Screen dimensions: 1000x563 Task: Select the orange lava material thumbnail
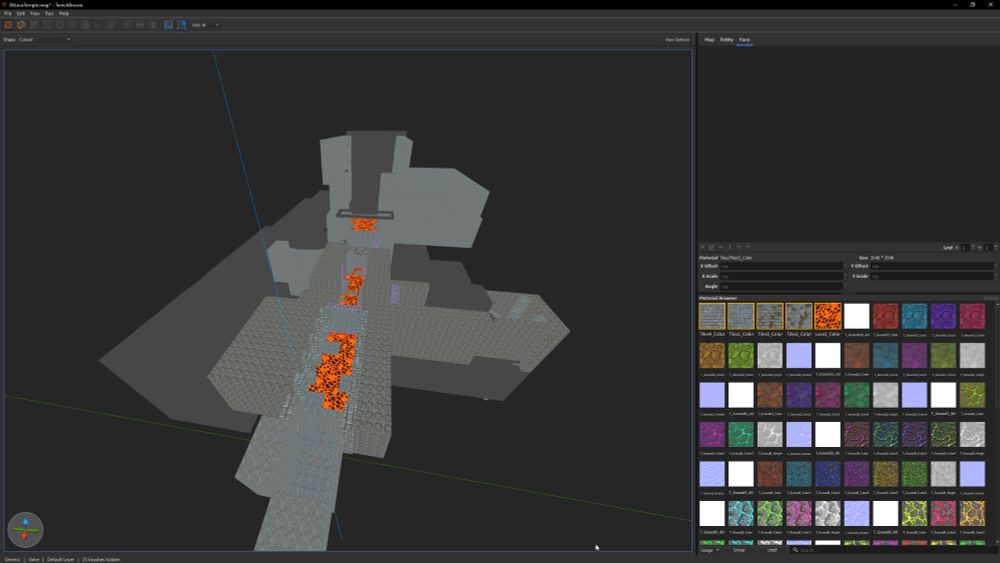tap(827, 317)
